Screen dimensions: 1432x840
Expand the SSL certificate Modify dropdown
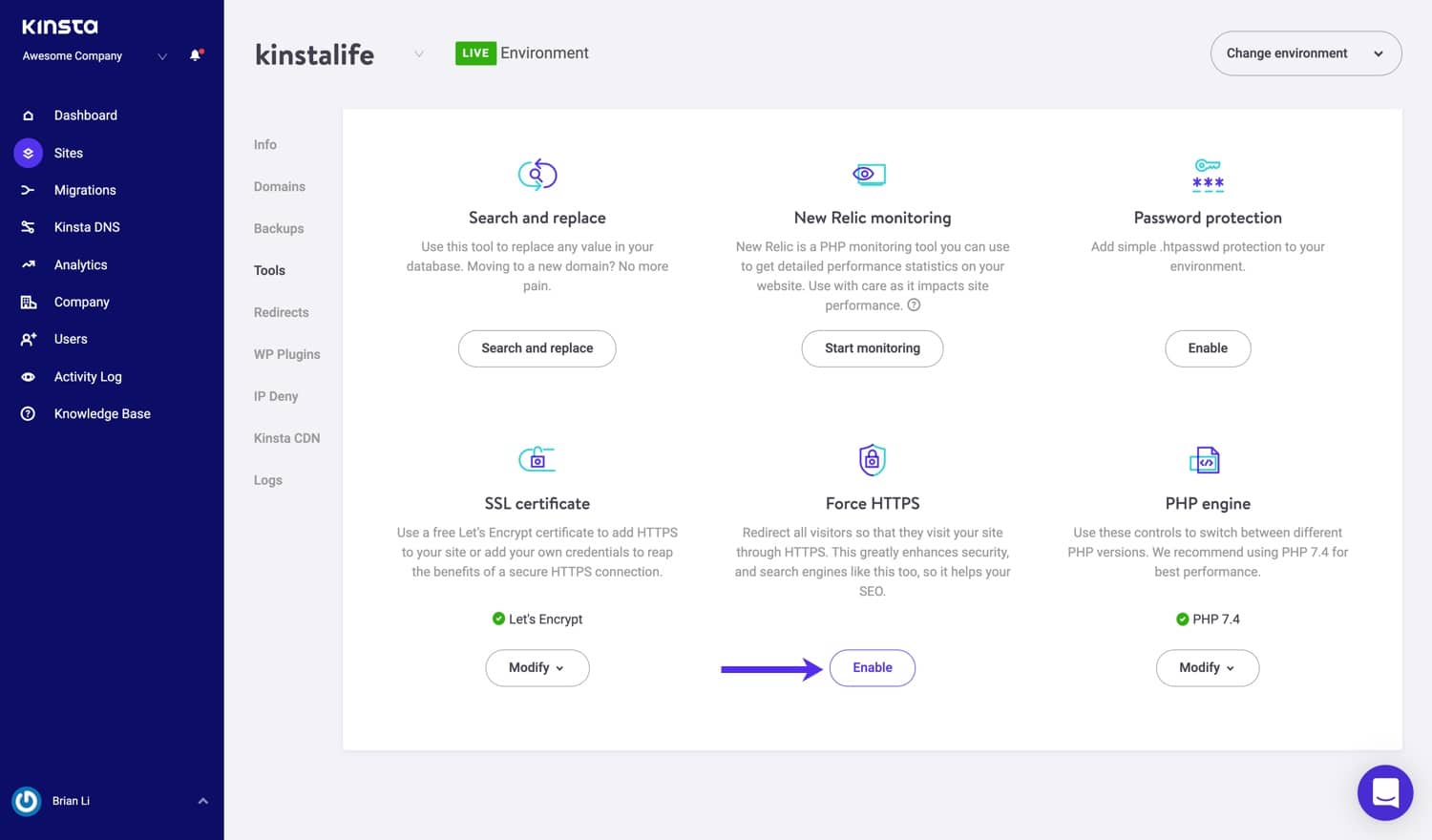[537, 667]
